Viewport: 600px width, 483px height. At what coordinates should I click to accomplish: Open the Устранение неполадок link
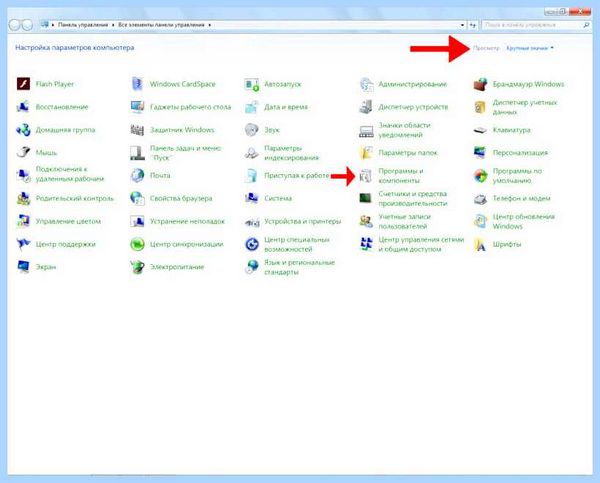tap(188, 221)
